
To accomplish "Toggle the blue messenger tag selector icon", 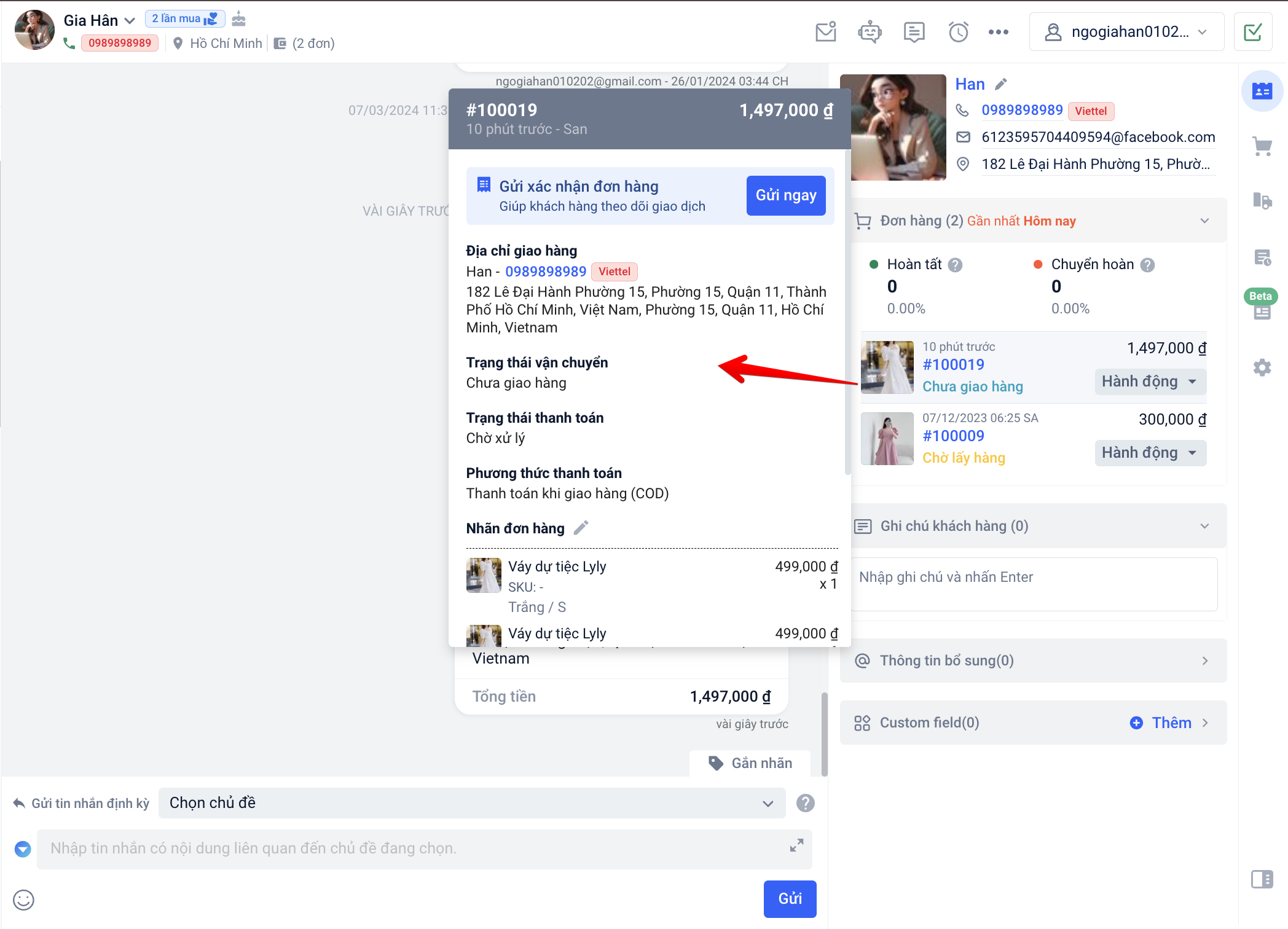I will pyautogui.click(x=23, y=849).
